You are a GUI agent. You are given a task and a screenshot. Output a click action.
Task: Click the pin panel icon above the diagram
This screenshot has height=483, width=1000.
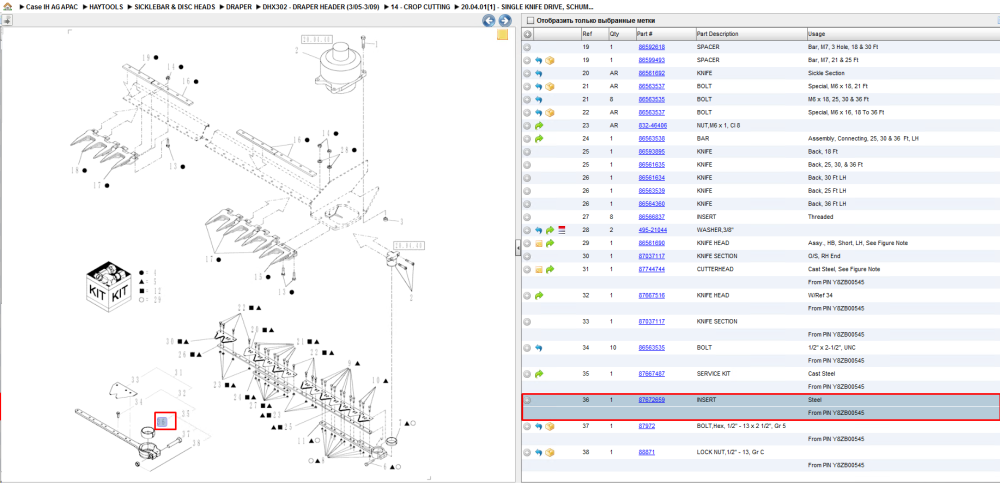pyautogui.click(x=7, y=20)
